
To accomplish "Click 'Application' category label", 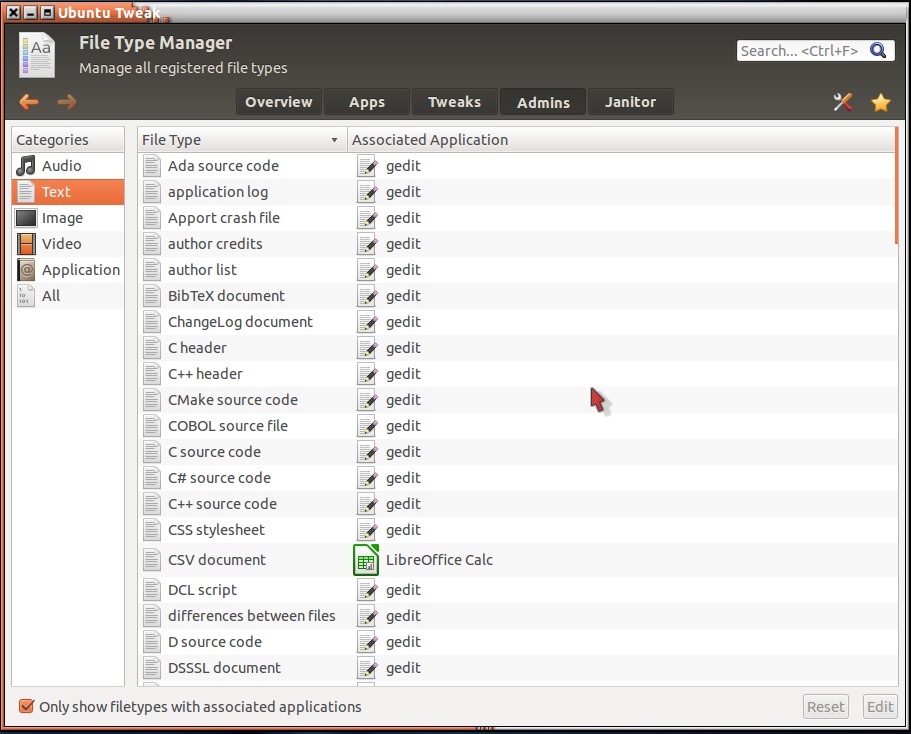I will pos(81,270).
